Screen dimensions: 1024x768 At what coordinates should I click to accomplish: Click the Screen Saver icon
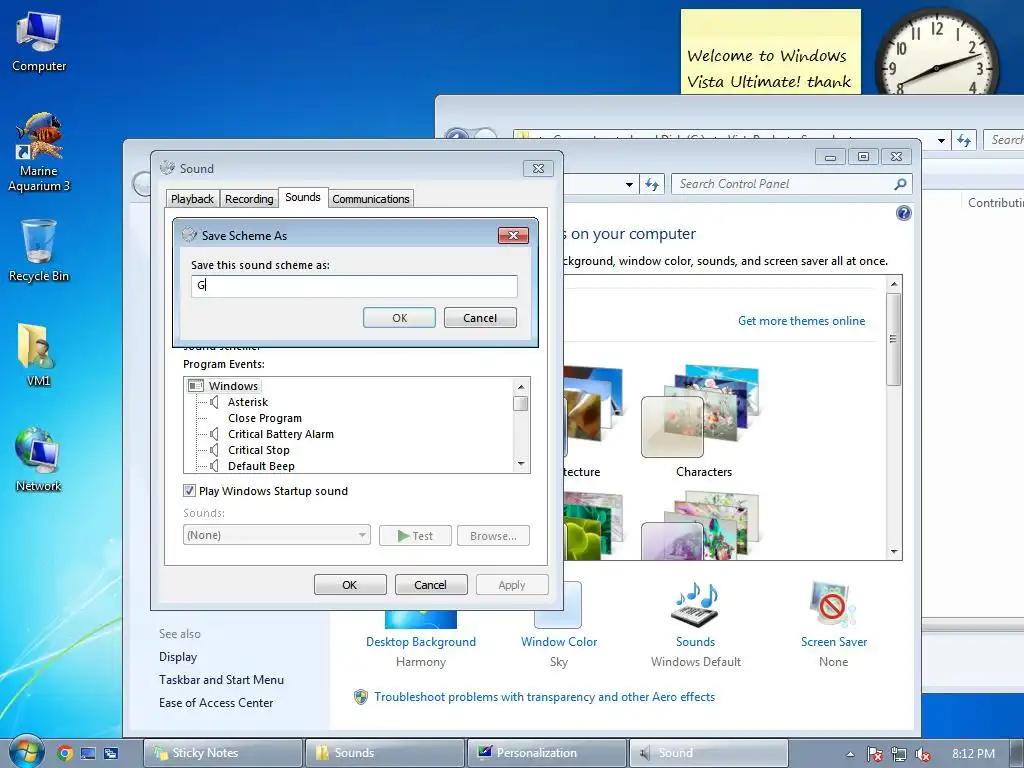click(x=833, y=604)
